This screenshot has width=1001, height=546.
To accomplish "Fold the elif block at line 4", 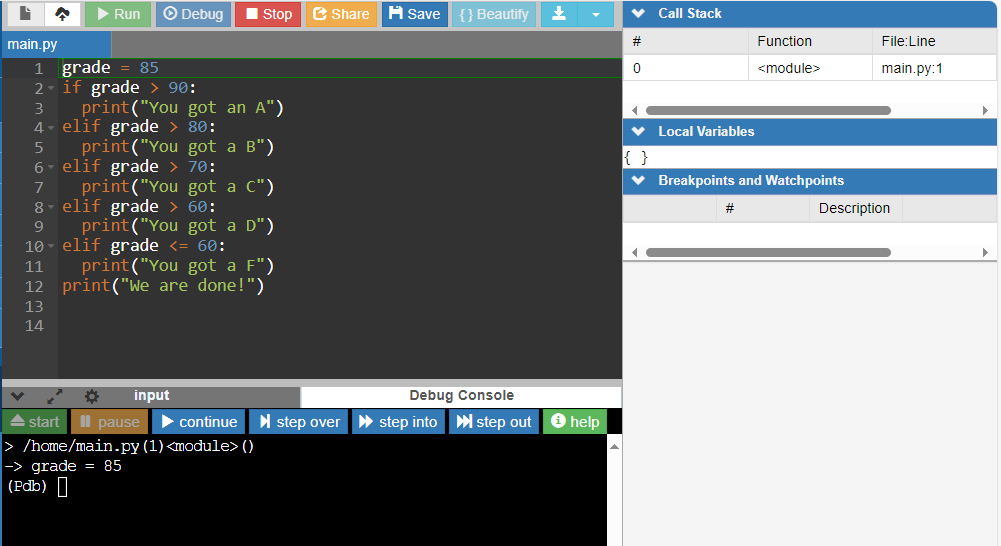I will point(50,128).
